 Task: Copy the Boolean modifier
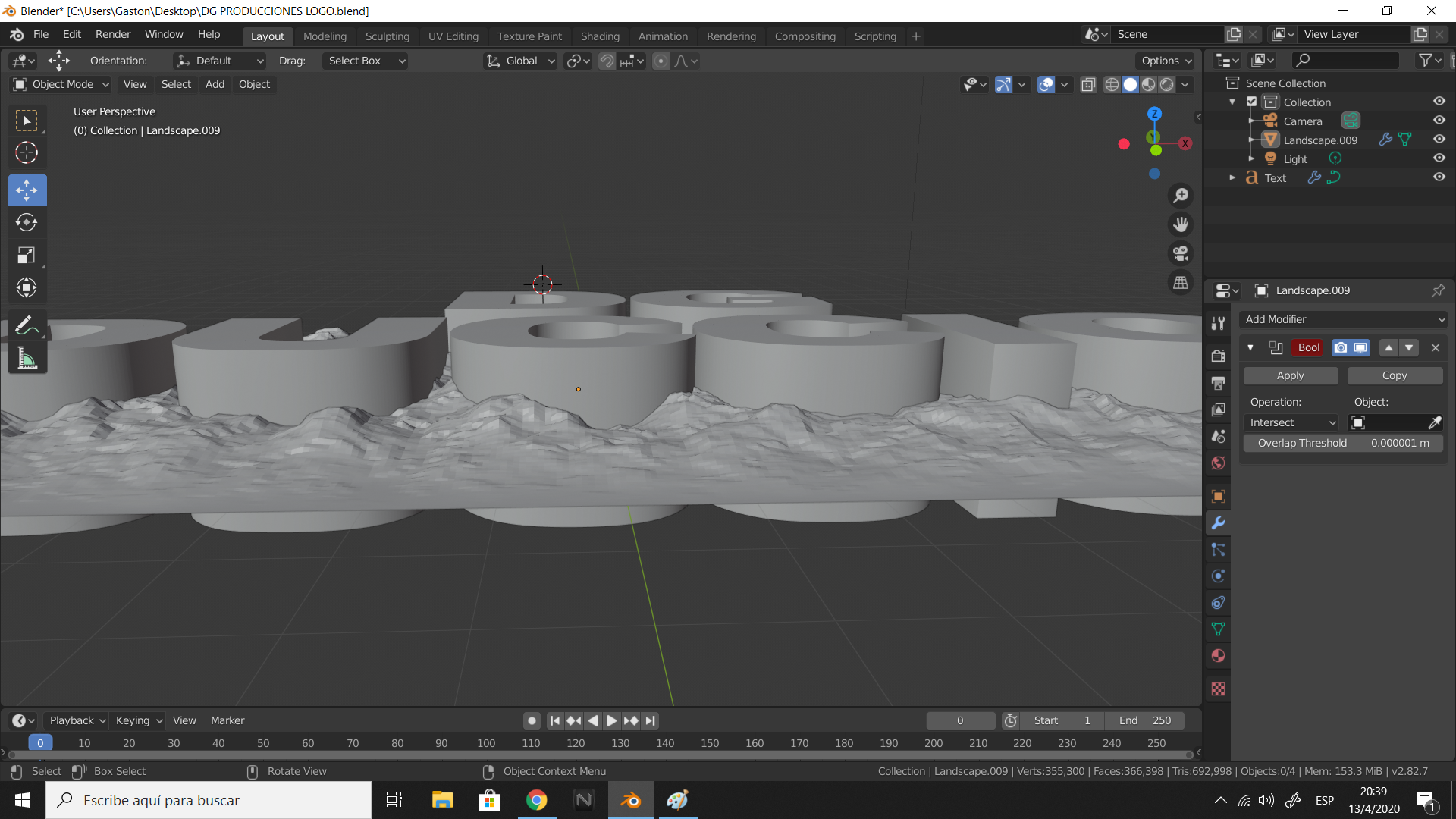1394,375
